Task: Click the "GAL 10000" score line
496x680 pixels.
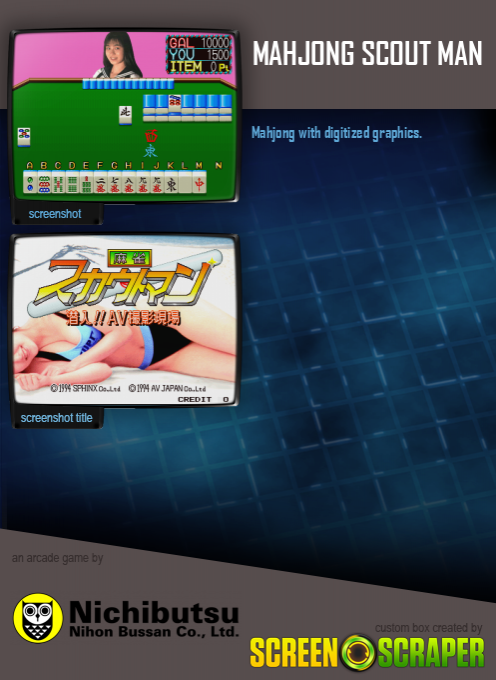Action: tap(199, 42)
